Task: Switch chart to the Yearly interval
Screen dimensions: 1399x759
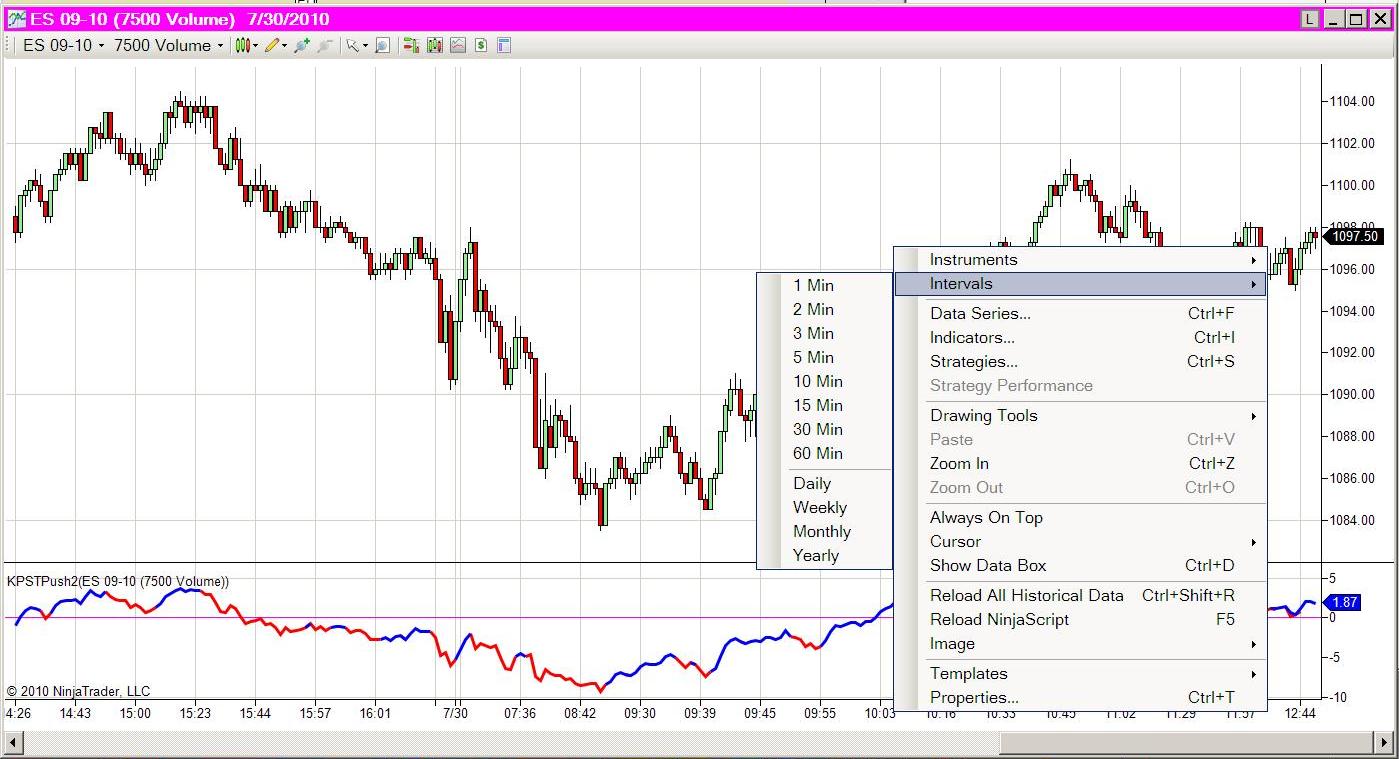Action: point(823,555)
